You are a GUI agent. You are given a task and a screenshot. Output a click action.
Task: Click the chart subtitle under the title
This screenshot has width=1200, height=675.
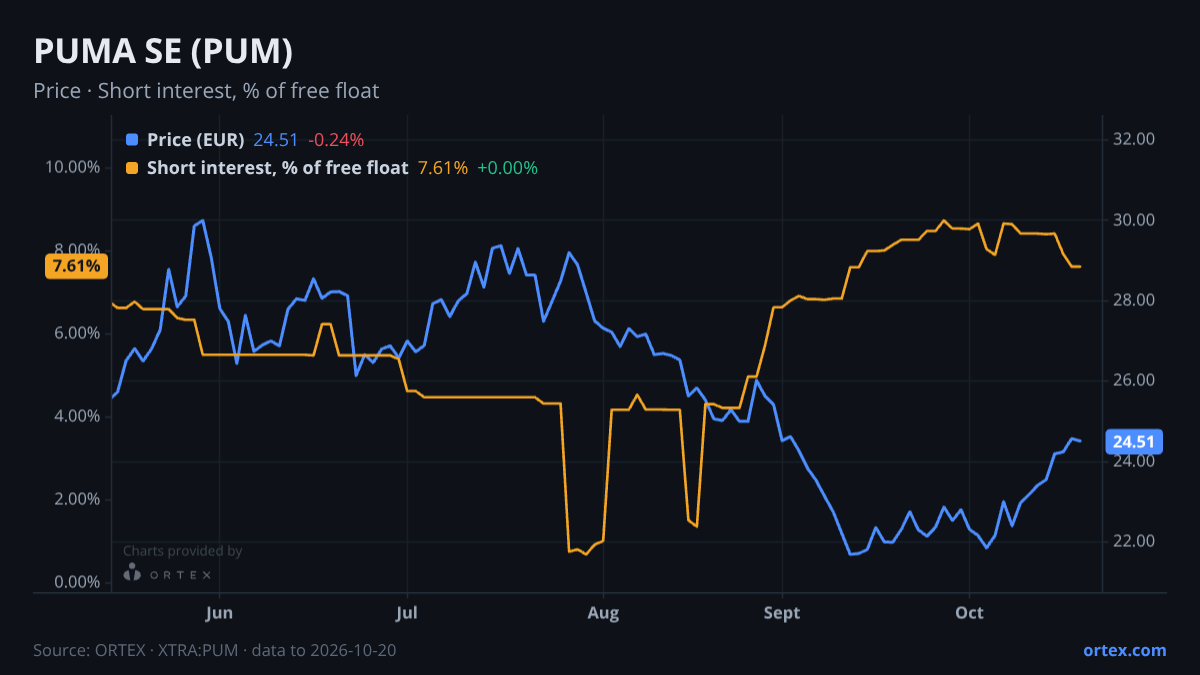pyautogui.click(x=206, y=91)
